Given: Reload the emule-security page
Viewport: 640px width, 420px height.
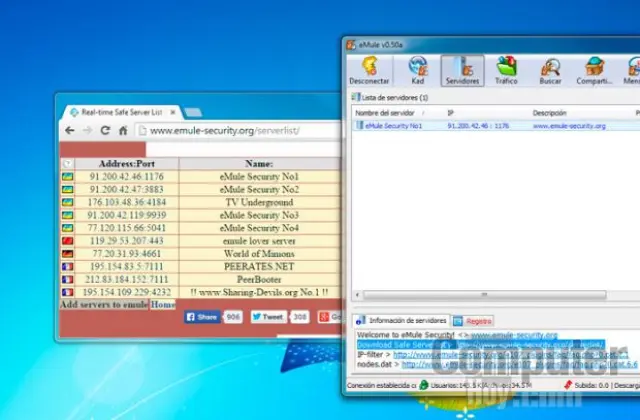Looking at the screenshot, I should pyautogui.click(x=107, y=131).
